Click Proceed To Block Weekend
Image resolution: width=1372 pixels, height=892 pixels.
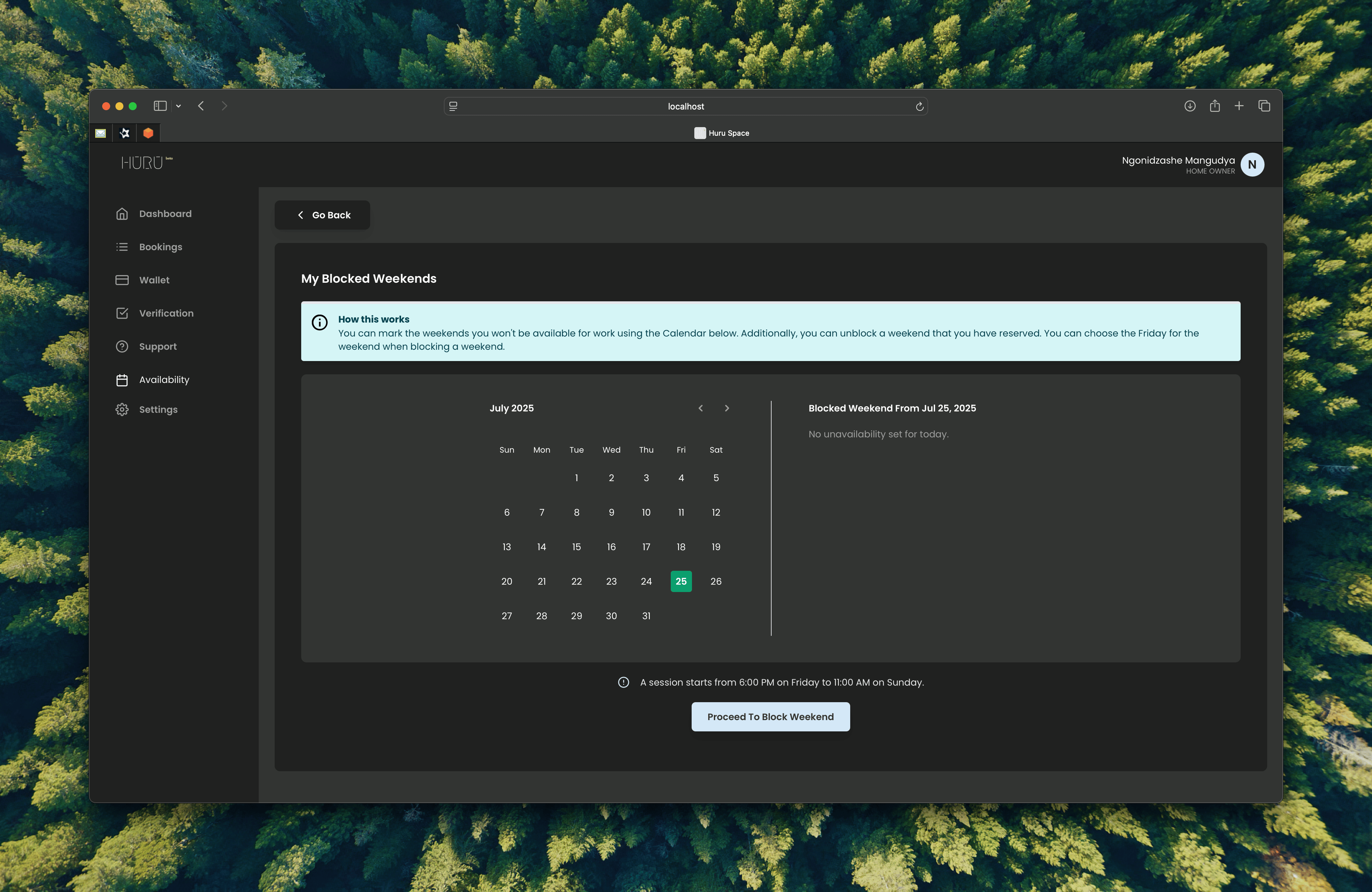[x=770, y=717]
